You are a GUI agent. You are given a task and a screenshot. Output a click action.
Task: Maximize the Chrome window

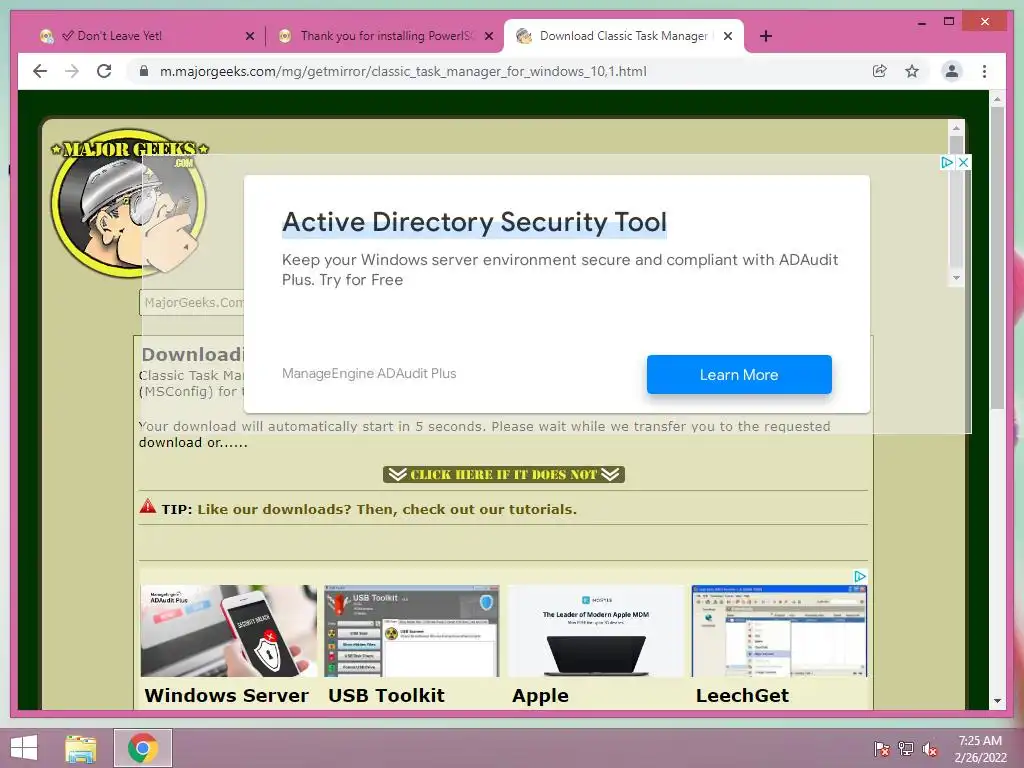(949, 22)
